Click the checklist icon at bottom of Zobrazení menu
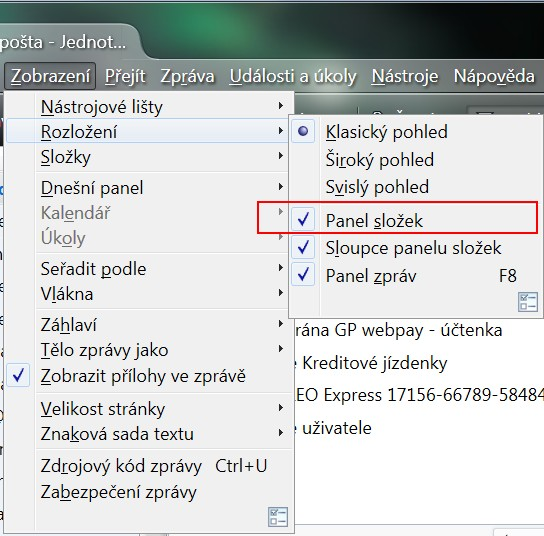Image resolution: width=544 pixels, height=536 pixels. tap(278, 517)
